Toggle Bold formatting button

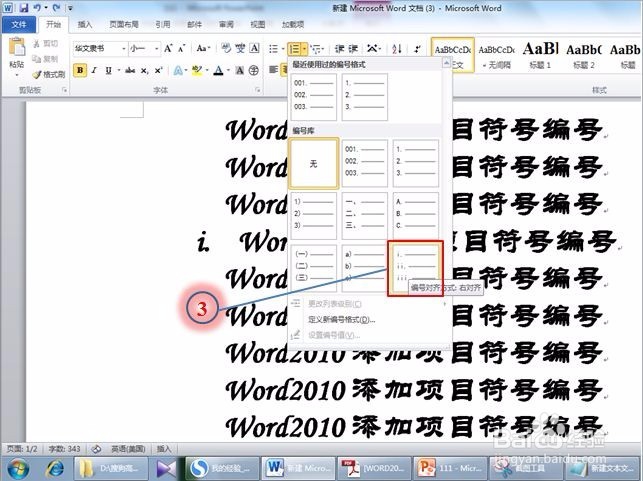tap(80, 71)
